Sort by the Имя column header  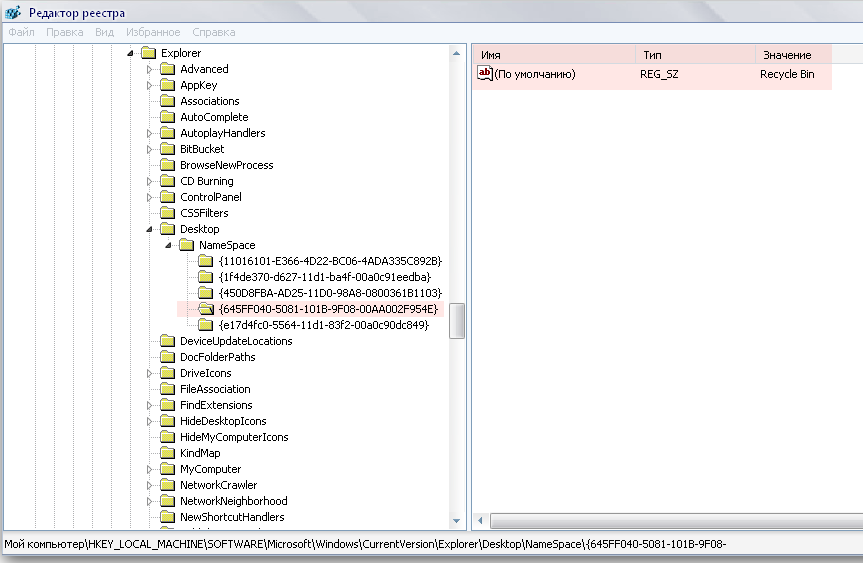[555, 55]
